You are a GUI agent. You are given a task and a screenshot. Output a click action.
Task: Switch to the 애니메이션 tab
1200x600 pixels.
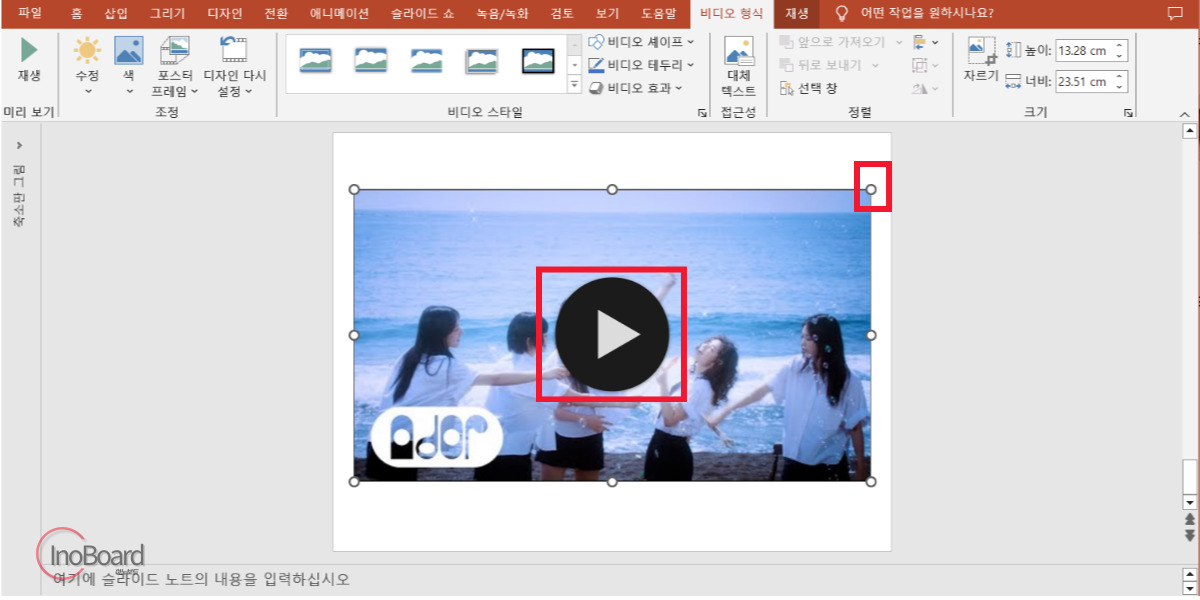click(x=339, y=14)
